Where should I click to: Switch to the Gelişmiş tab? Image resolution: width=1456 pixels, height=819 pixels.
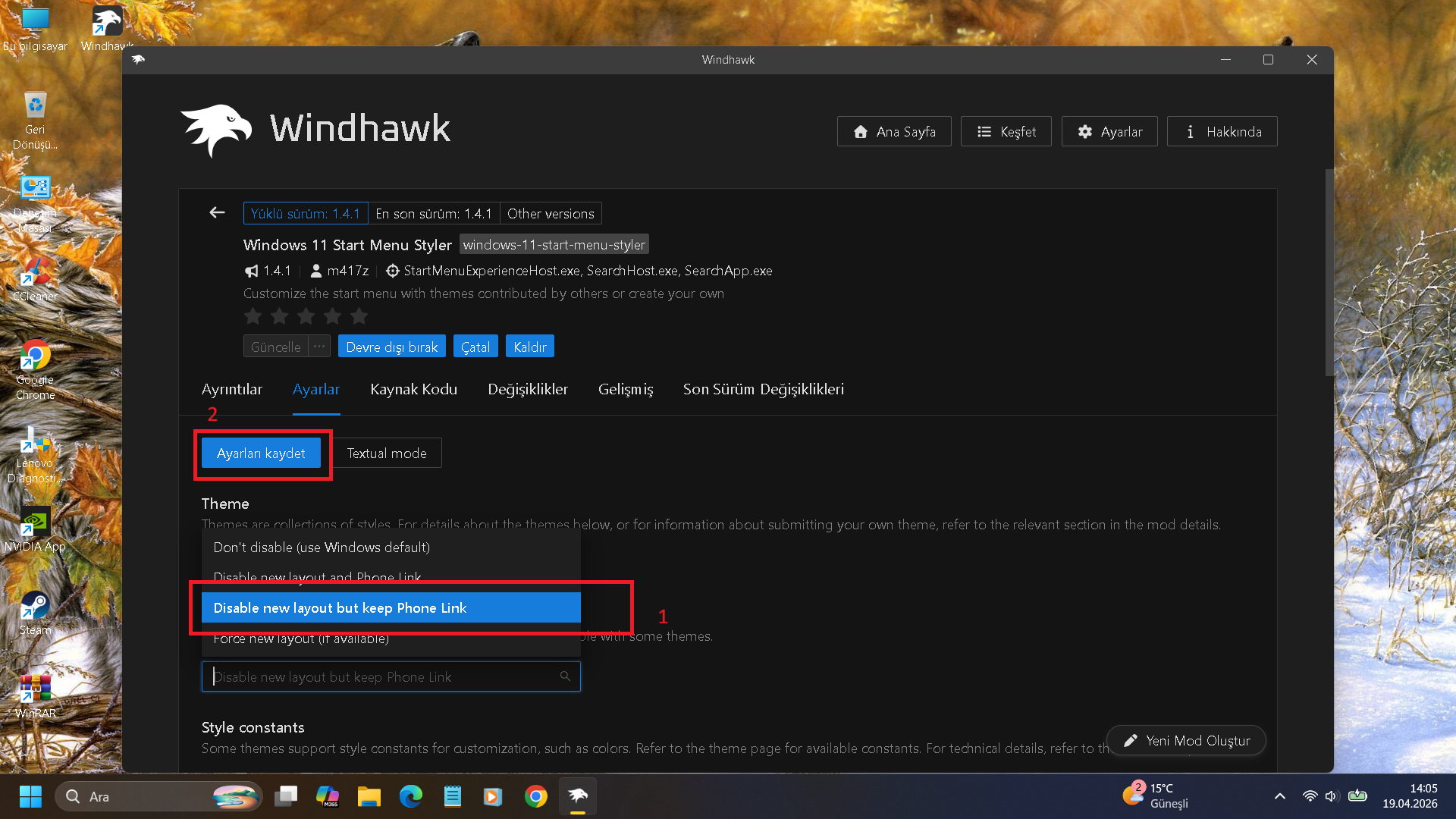pos(626,389)
